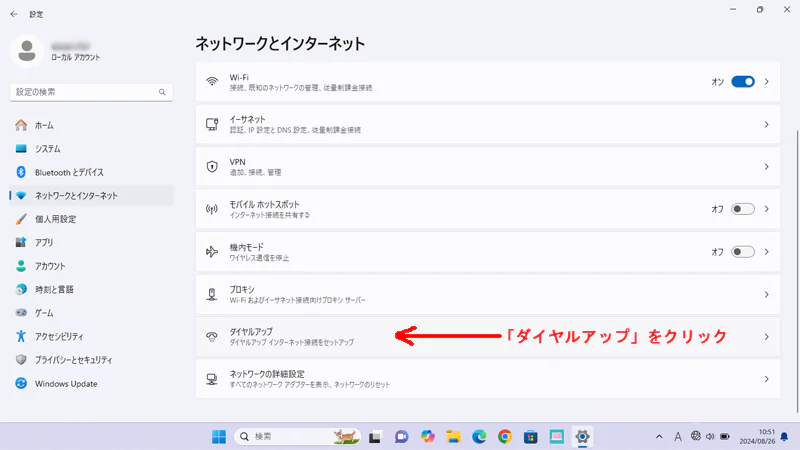The width and height of the screenshot is (800, 450).
Task: Click the volume speaker tray icon
Action: (710, 437)
